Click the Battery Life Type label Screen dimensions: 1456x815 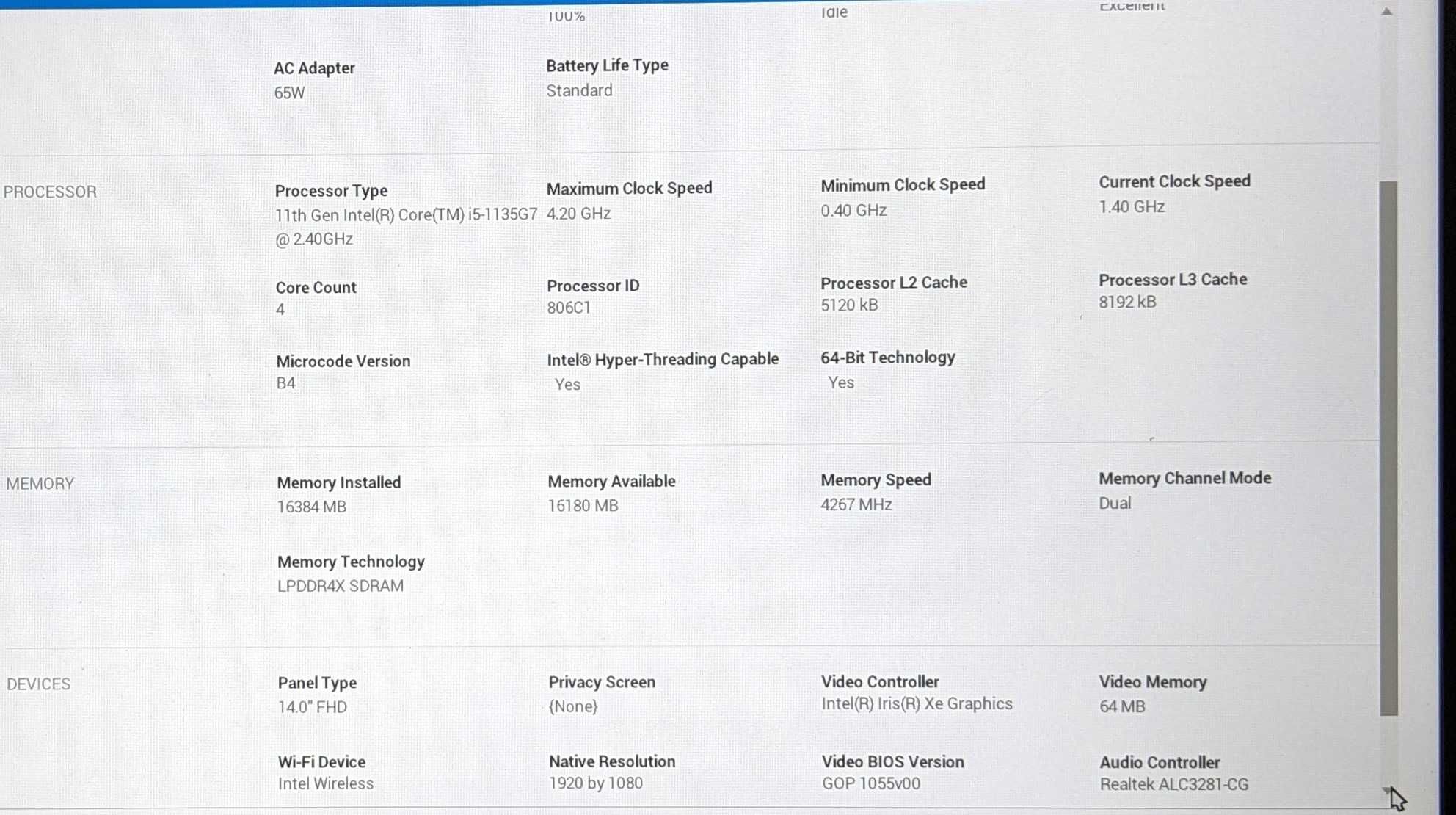[x=607, y=65]
